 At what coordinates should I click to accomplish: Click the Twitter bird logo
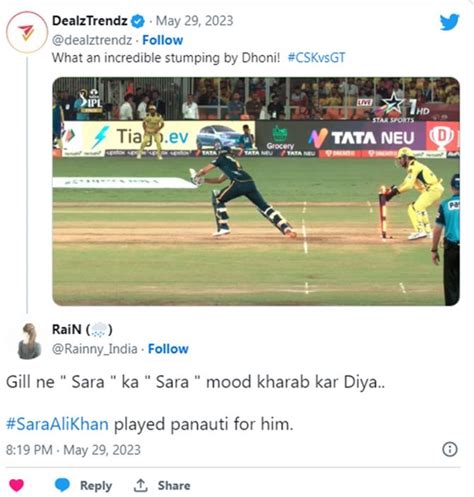click(x=449, y=22)
